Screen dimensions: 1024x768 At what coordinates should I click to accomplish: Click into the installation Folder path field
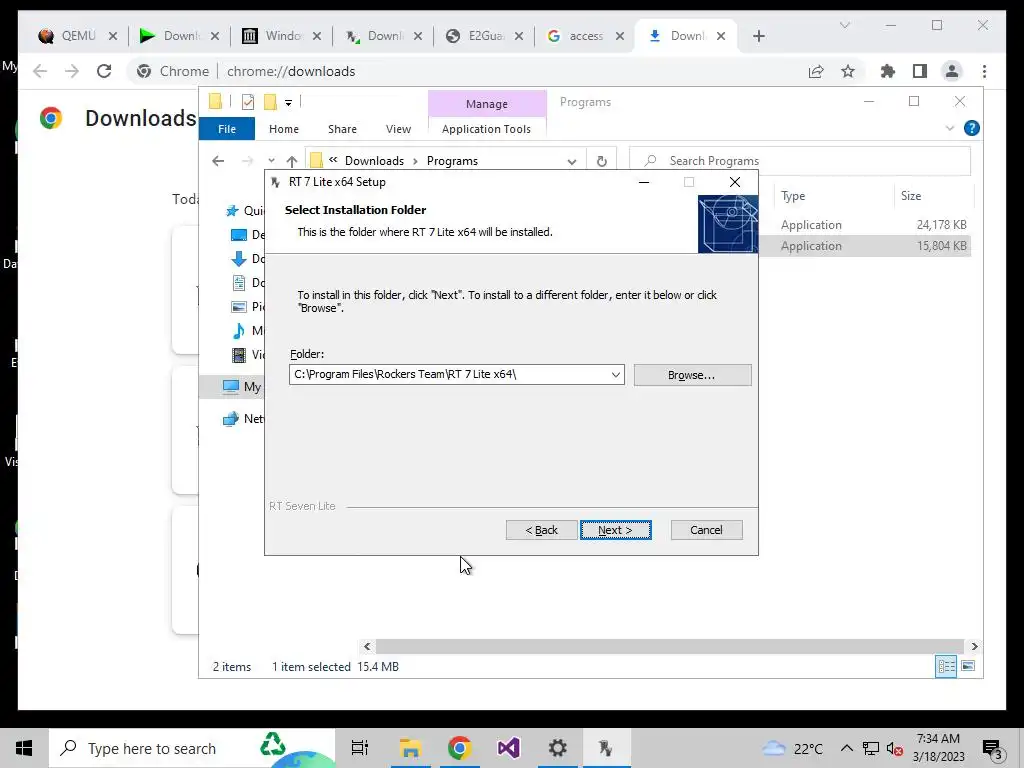click(449, 374)
